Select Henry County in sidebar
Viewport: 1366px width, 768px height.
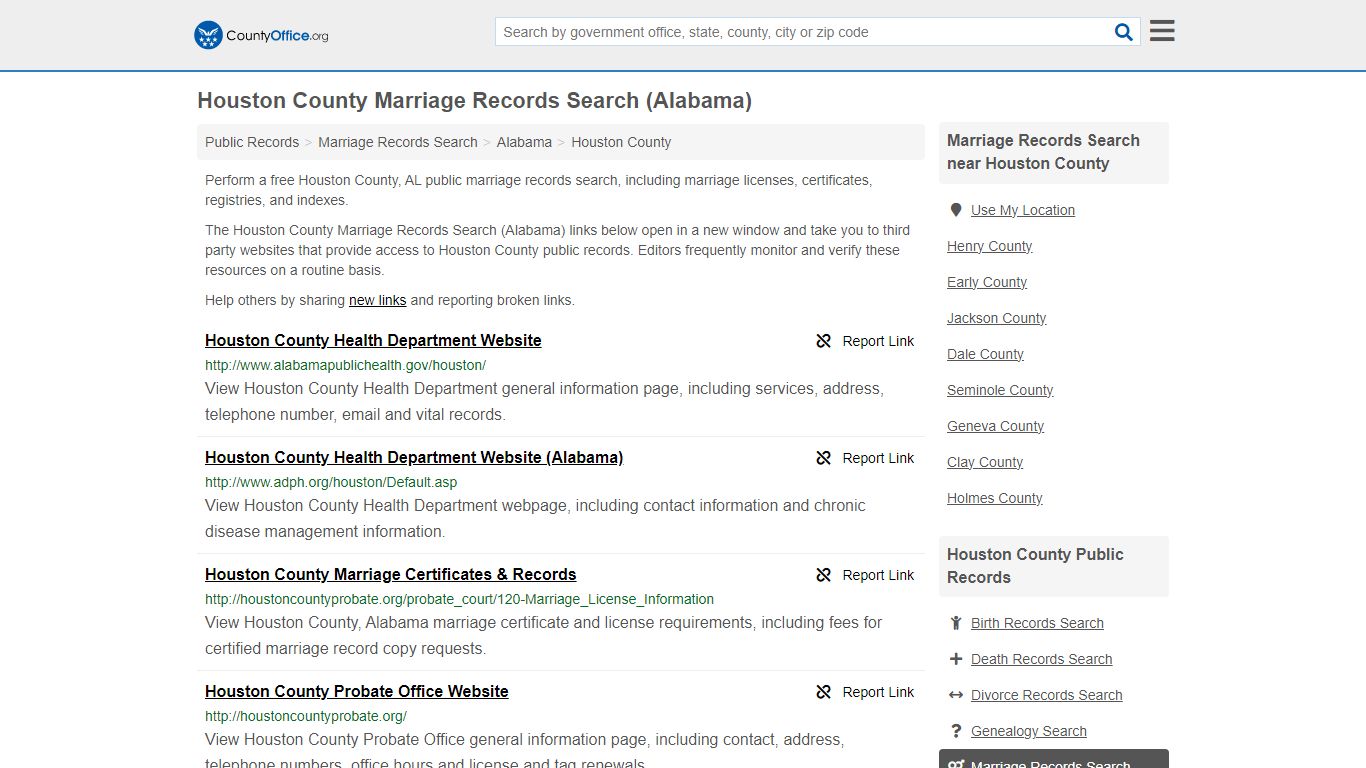click(990, 246)
